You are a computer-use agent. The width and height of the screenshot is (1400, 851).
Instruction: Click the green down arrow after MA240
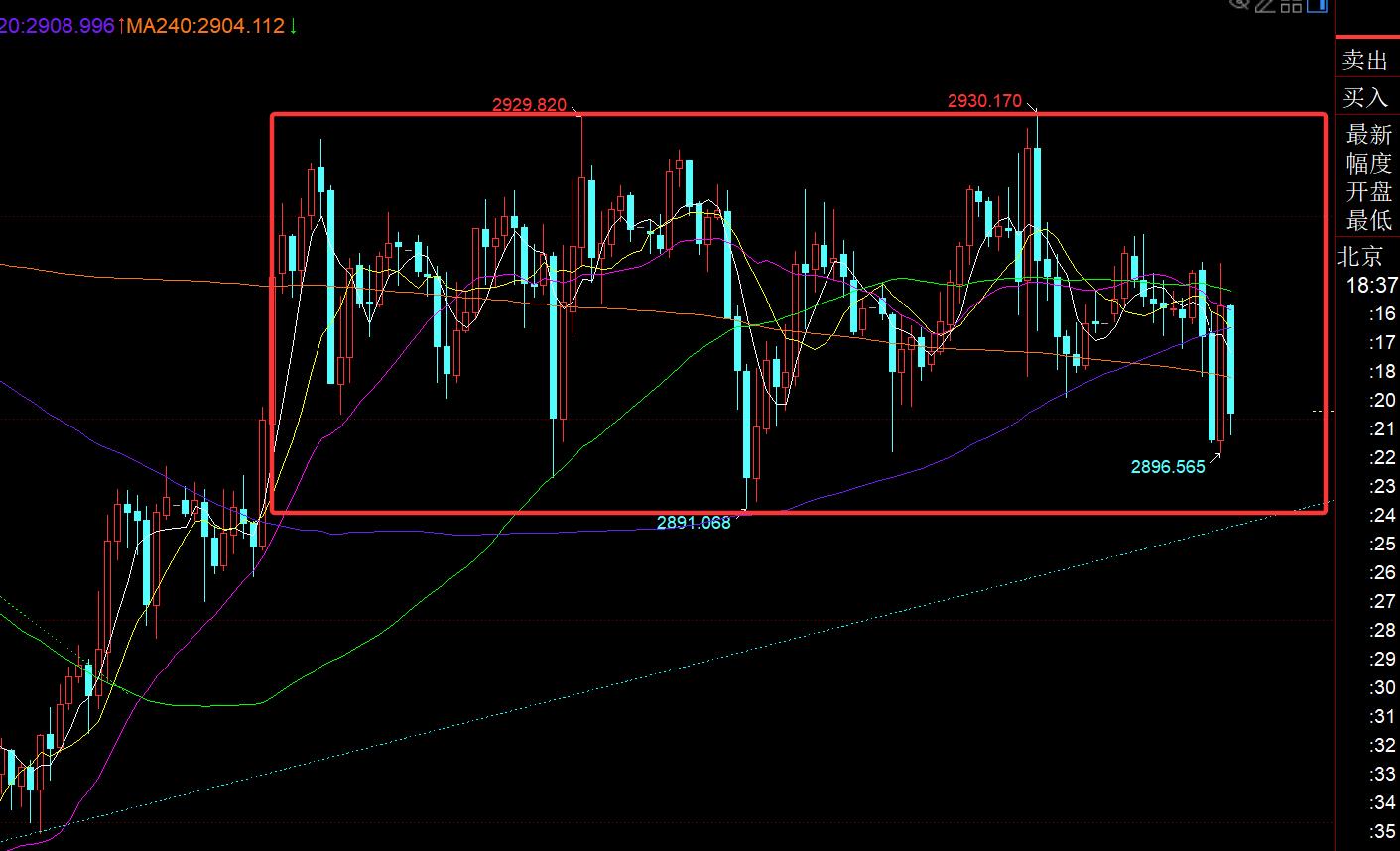tap(293, 26)
